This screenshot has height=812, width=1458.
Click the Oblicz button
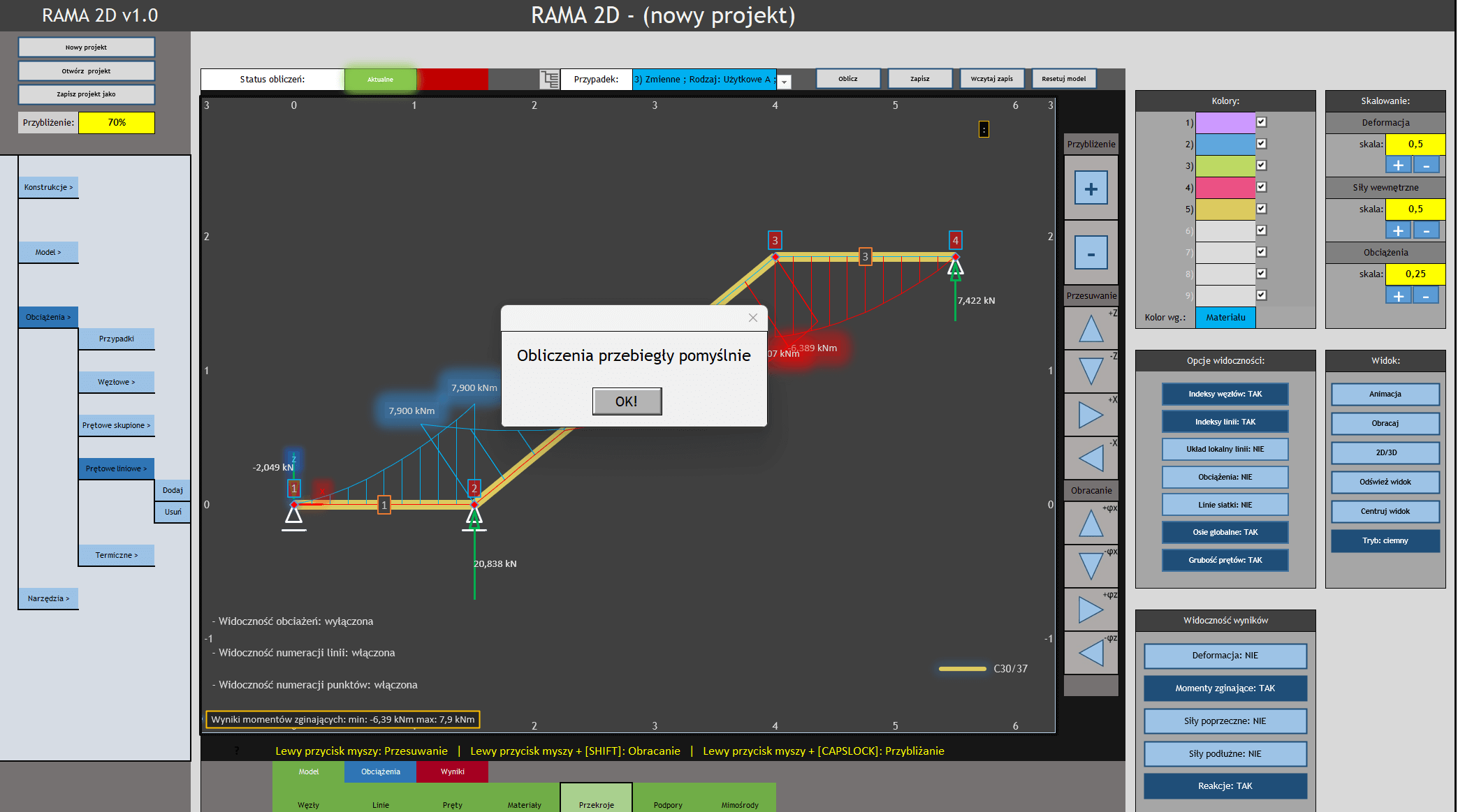click(847, 79)
